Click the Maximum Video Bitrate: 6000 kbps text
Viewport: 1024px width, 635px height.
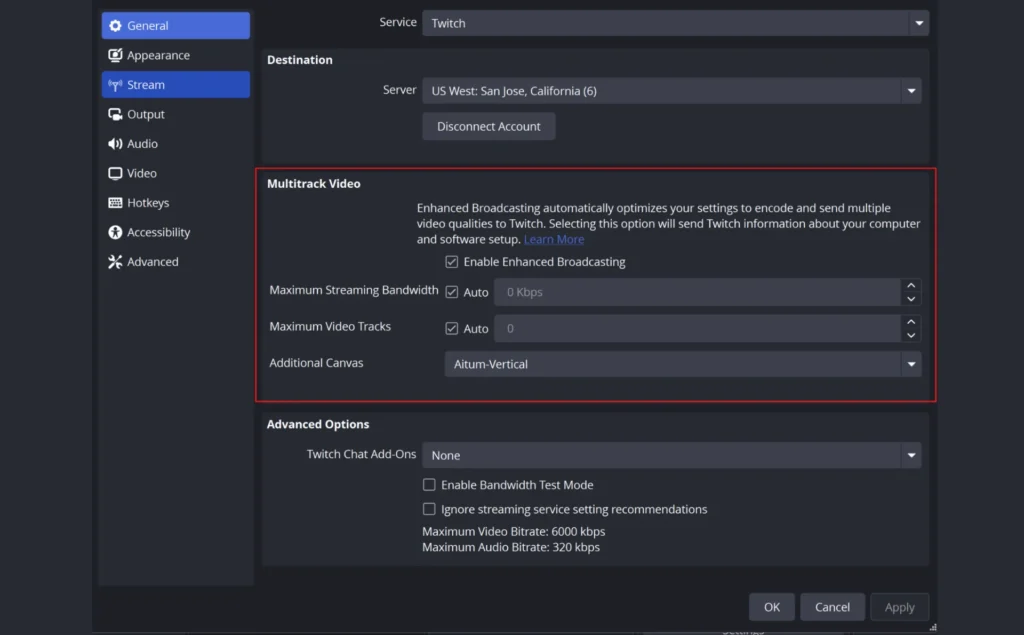pos(513,531)
